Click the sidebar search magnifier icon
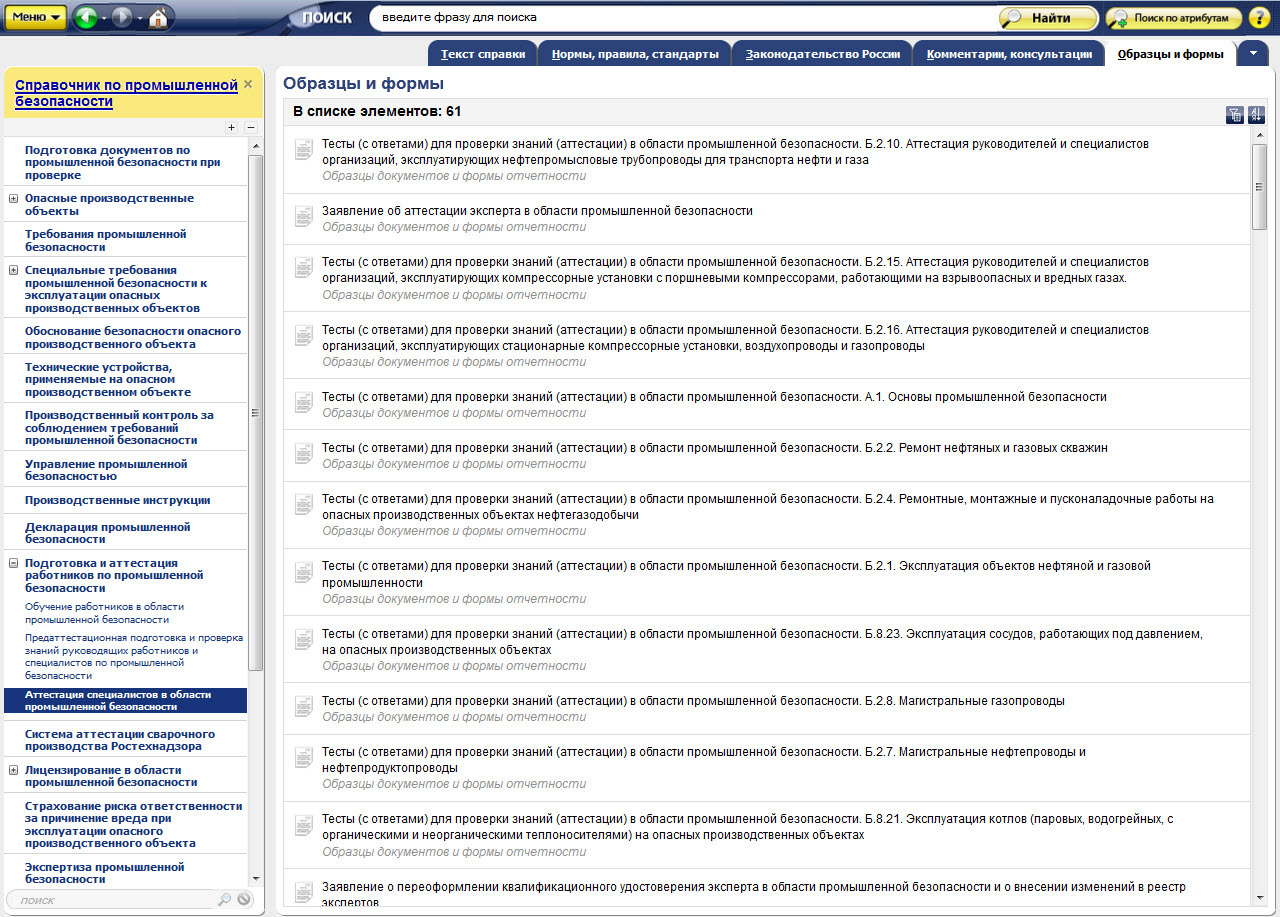The width and height of the screenshot is (1280, 917). point(225,900)
